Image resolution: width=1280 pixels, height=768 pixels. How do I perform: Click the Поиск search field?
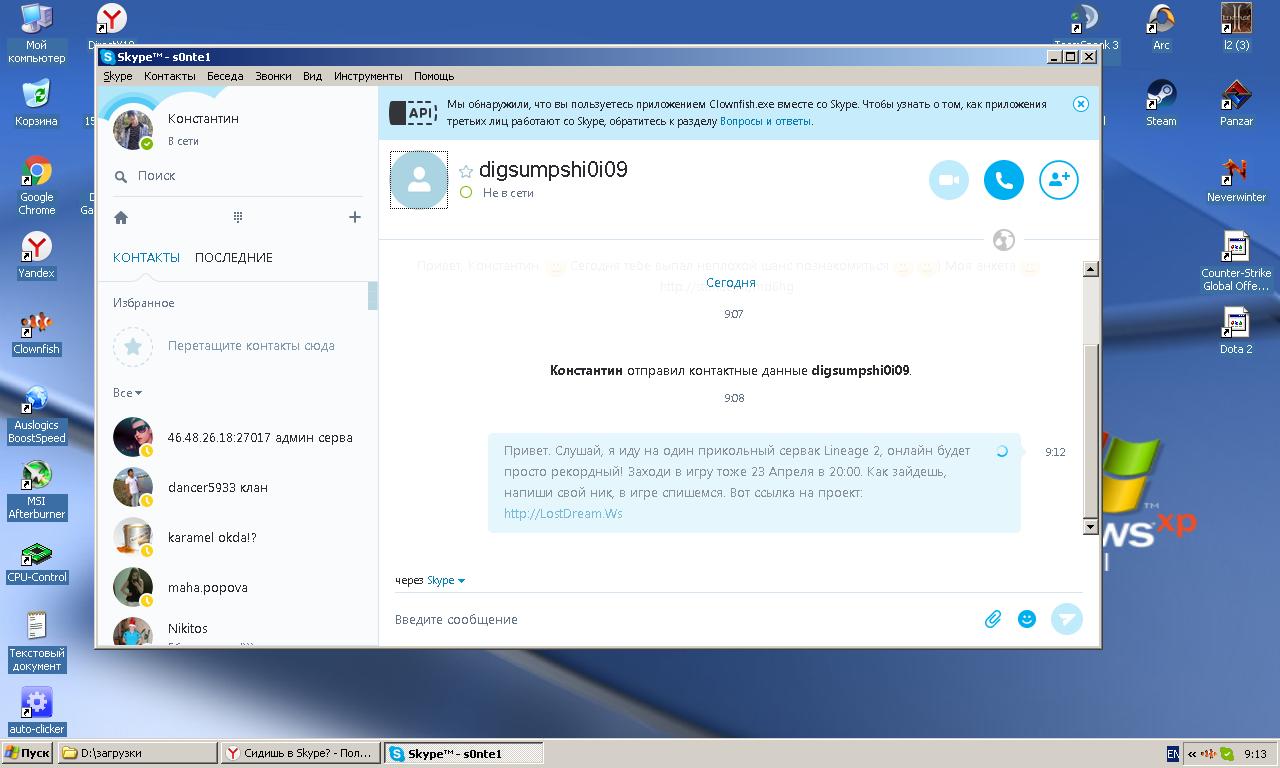240,176
